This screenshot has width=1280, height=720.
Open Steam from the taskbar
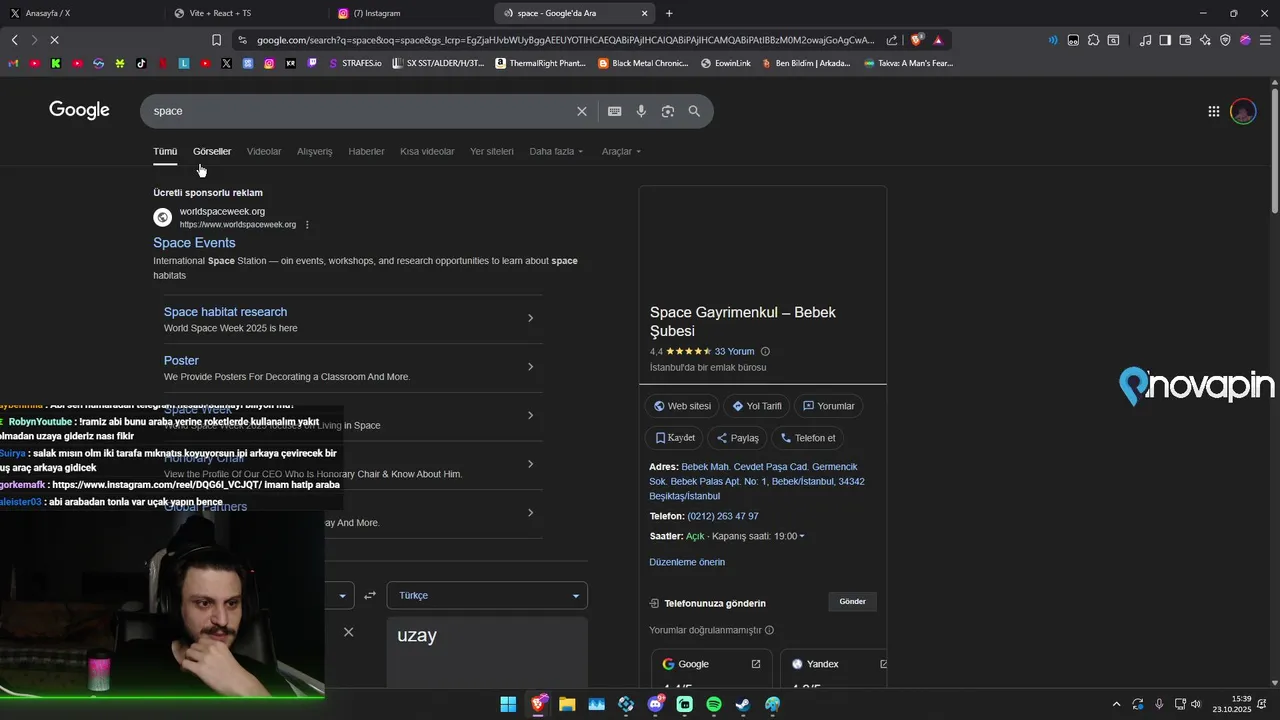click(x=743, y=704)
